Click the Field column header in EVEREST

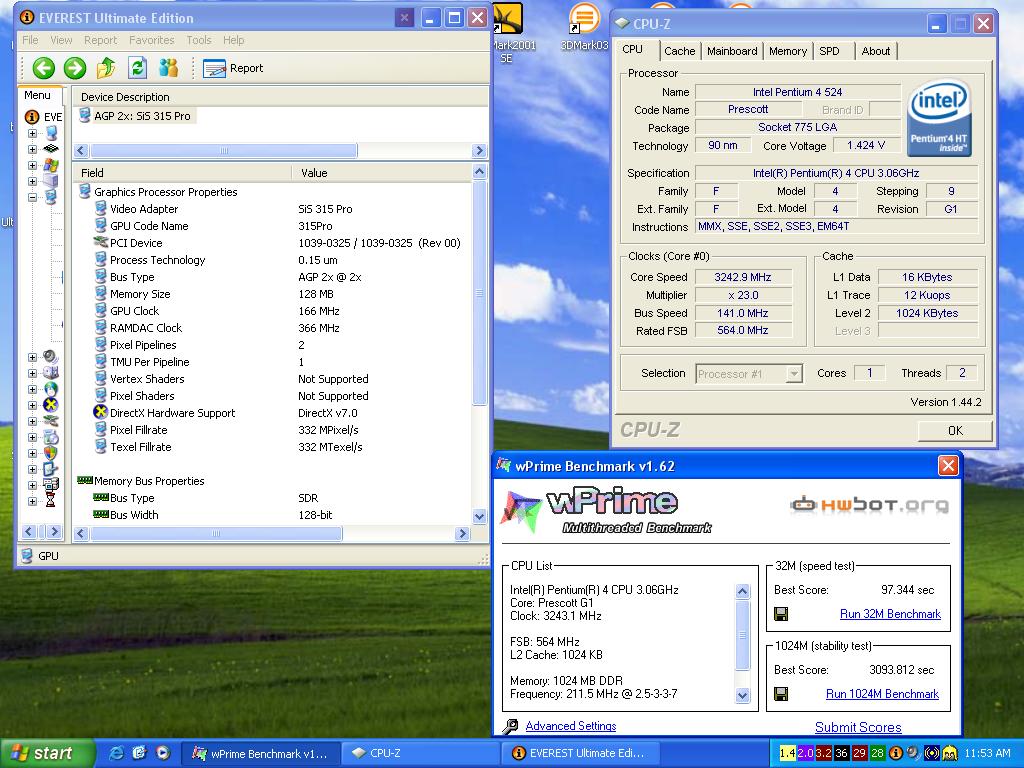[183, 172]
